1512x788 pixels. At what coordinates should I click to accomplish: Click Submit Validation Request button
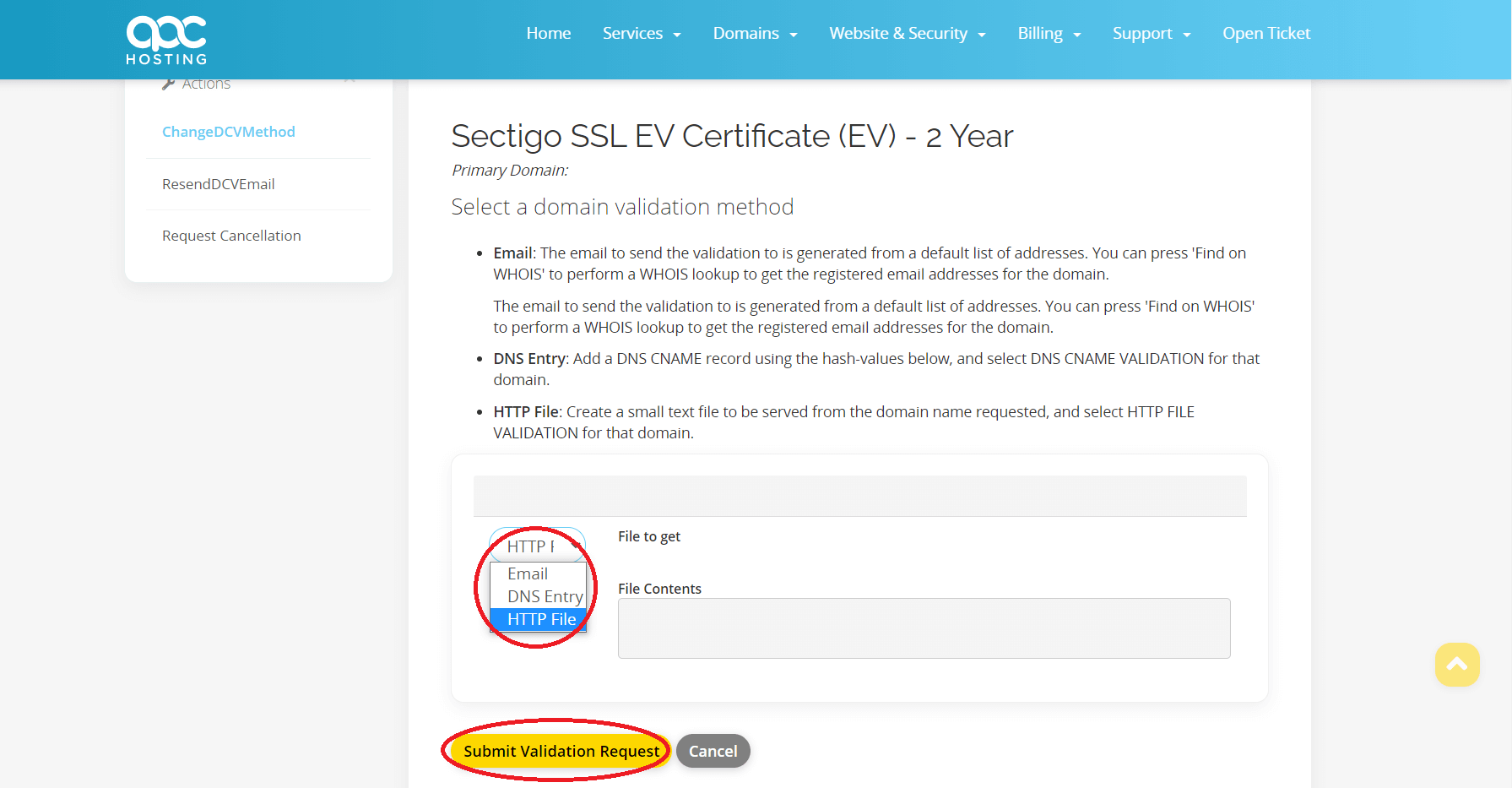click(561, 751)
